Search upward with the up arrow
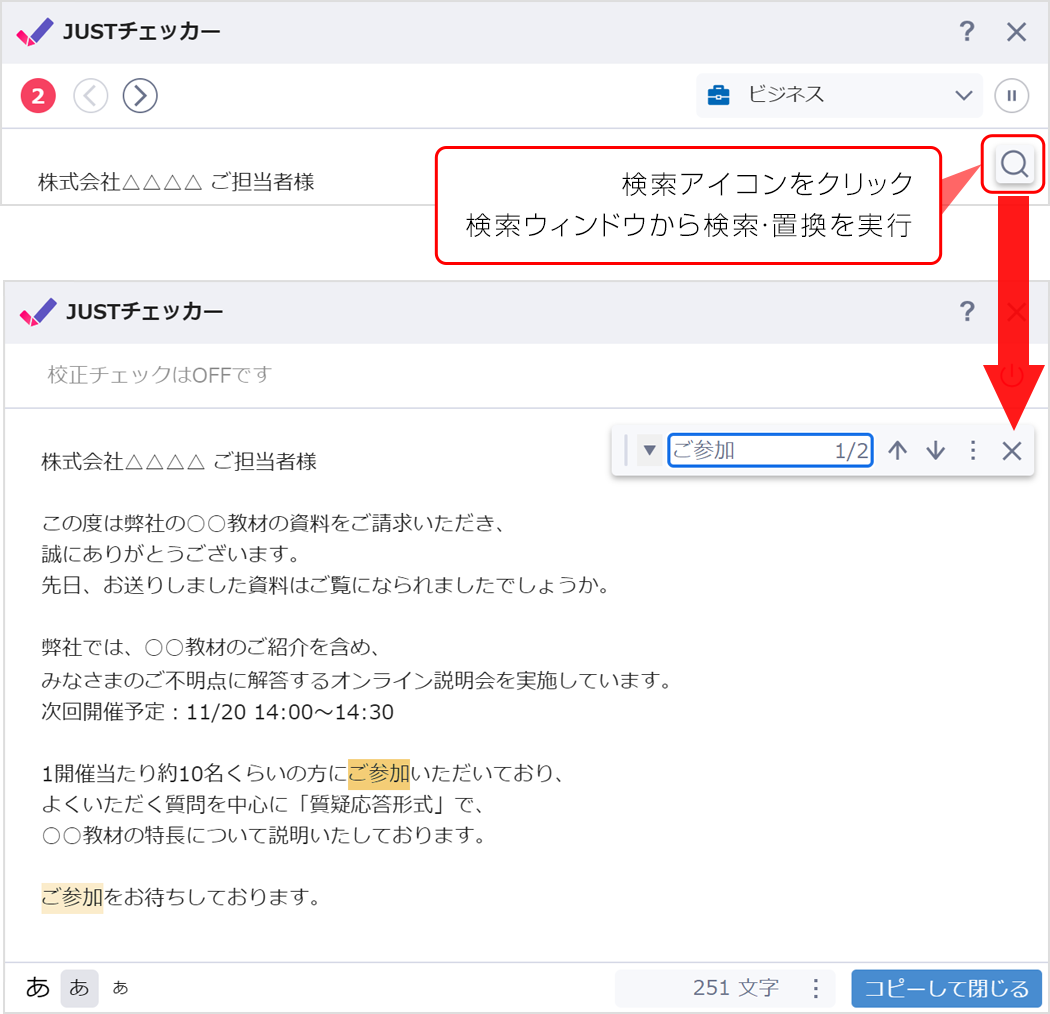This screenshot has height=1014, width=1050. point(897,450)
